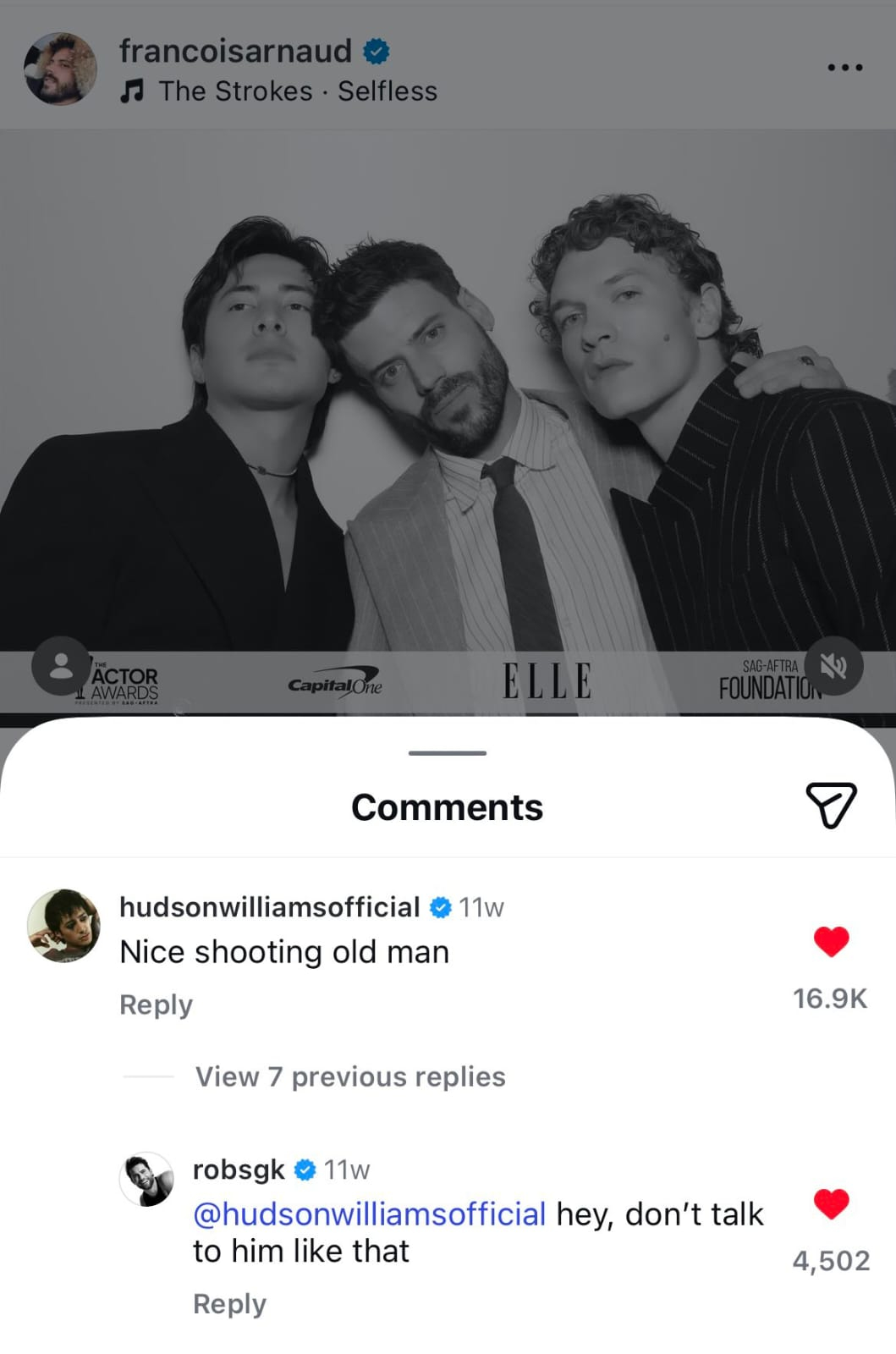Screen dimensions: 896x1354
Task: Reply to hudsonwilliamsofficial's comment
Action: (157, 1004)
